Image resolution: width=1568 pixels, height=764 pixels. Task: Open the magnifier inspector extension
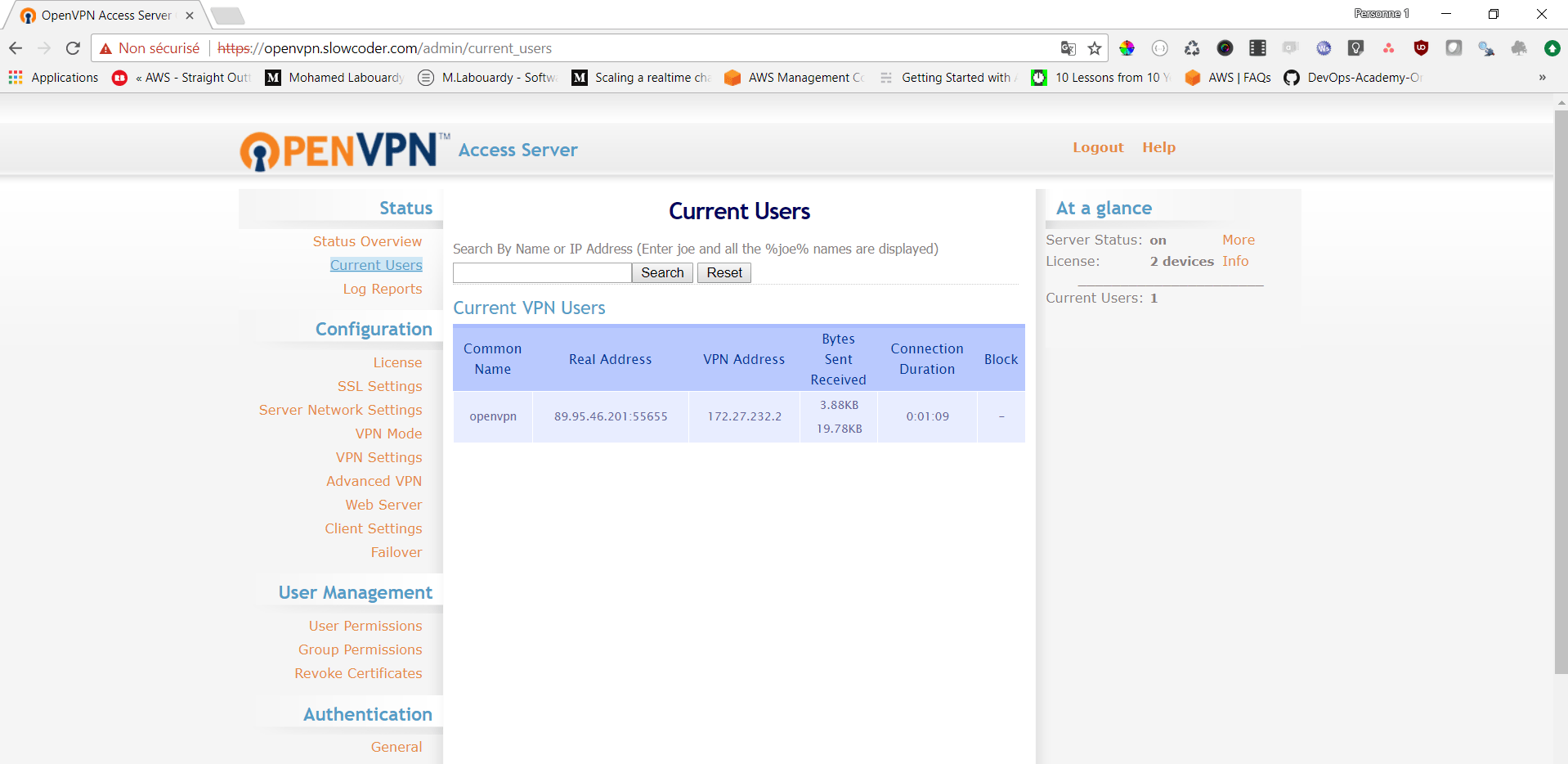(1486, 48)
